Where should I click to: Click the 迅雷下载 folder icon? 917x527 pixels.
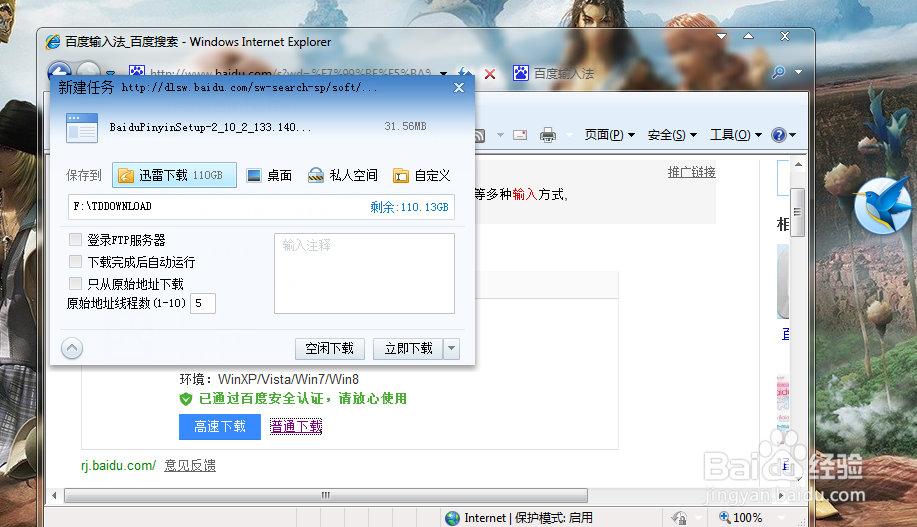126,175
